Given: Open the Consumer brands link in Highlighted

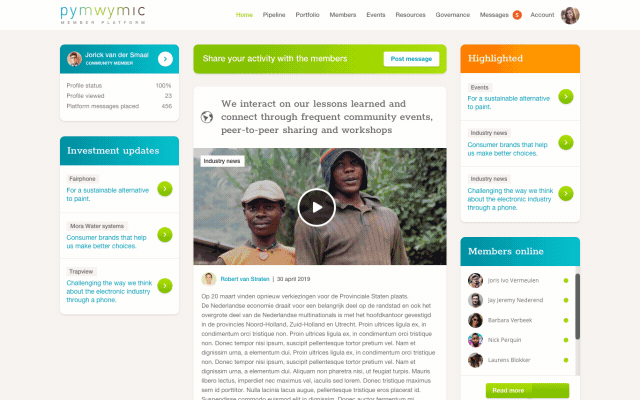Looking at the screenshot, I should pyautogui.click(x=507, y=149).
